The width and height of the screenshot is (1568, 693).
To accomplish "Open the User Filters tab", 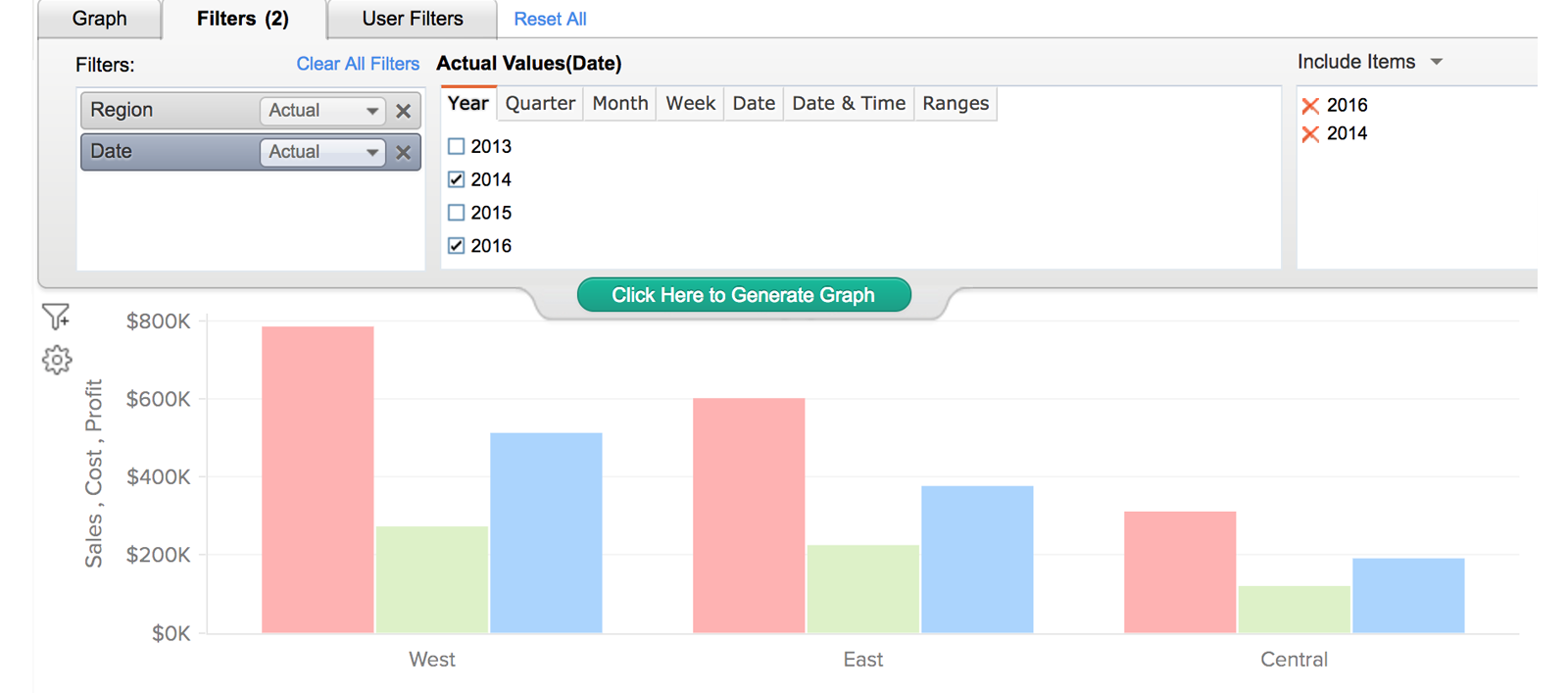I will click(412, 19).
